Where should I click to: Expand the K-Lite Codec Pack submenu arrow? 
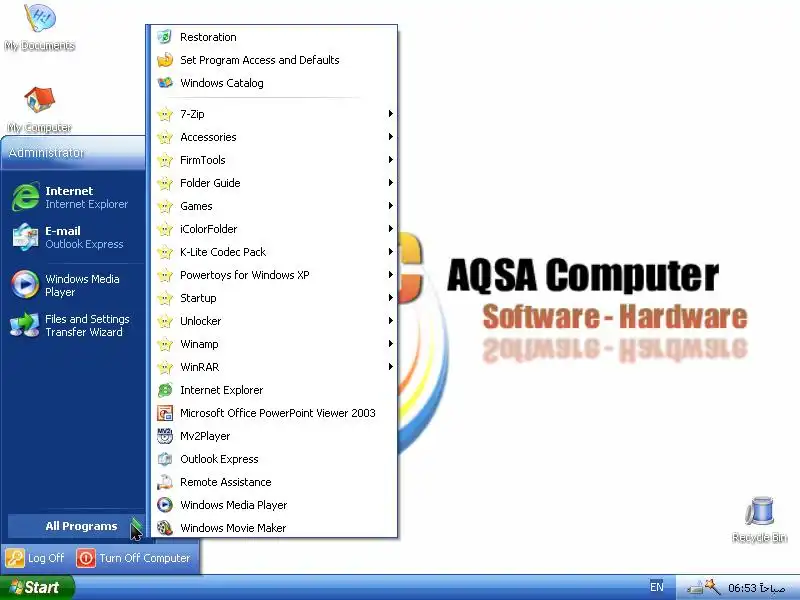390,252
